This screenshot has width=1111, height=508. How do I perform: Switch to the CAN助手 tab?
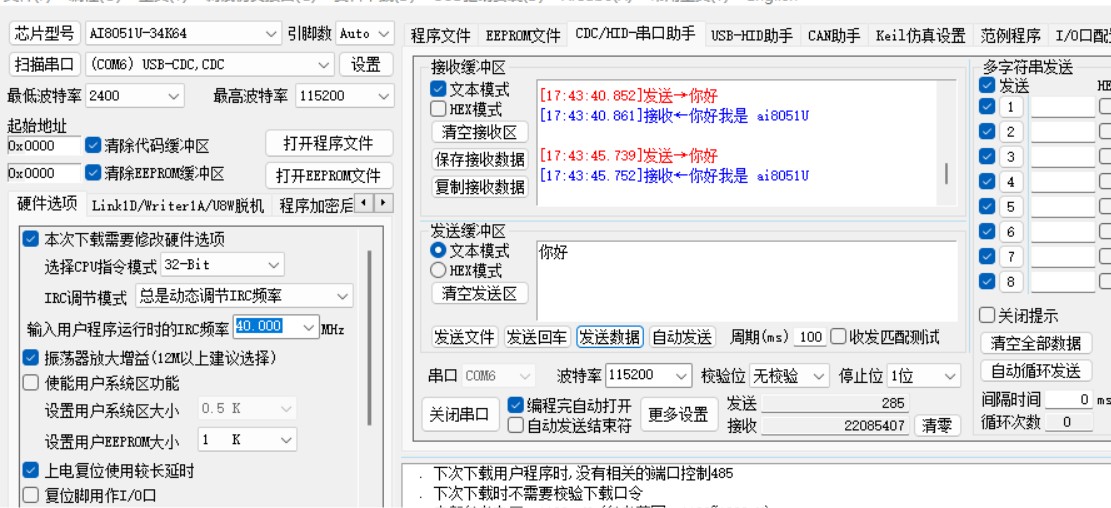pyautogui.click(x=834, y=35)
